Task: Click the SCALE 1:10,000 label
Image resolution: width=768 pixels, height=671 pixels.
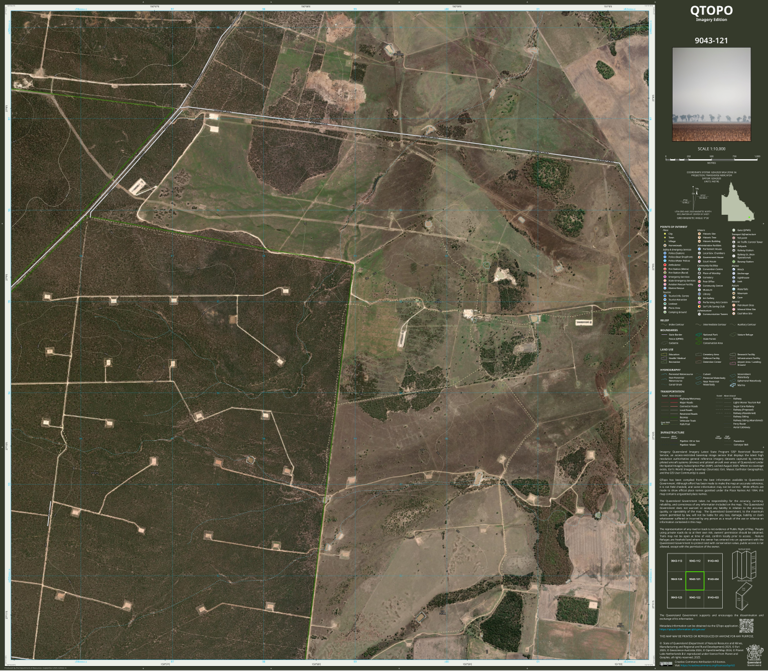Action: (x=711, y=149)
